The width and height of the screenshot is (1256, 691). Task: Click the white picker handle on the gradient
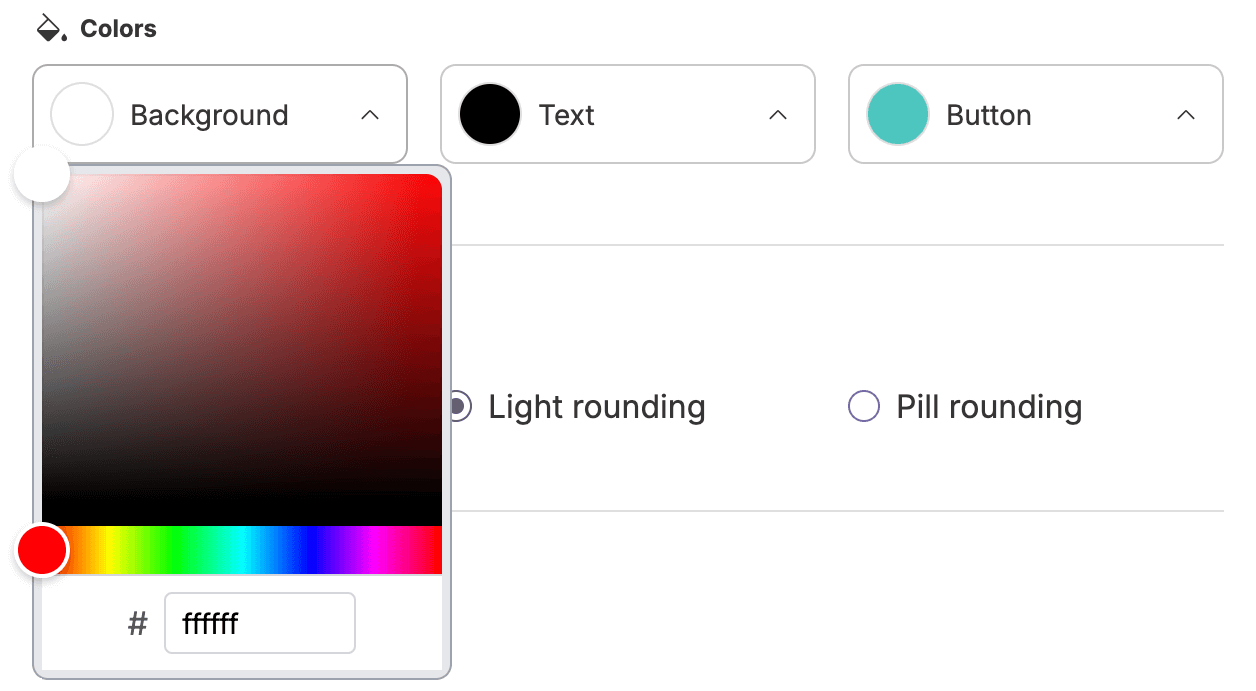click(x=41, y=174)
